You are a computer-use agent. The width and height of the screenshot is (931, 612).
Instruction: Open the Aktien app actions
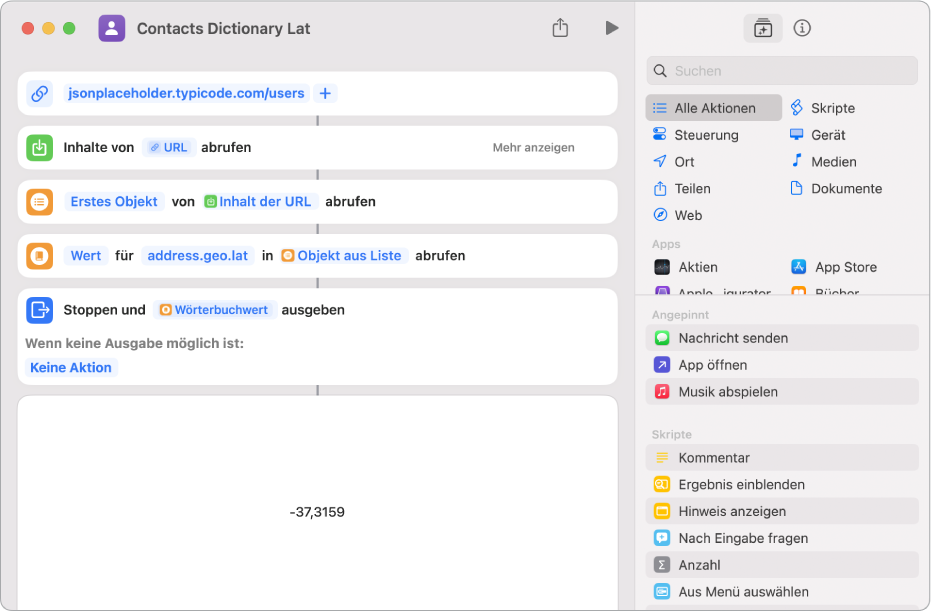(x=686, y=267)
